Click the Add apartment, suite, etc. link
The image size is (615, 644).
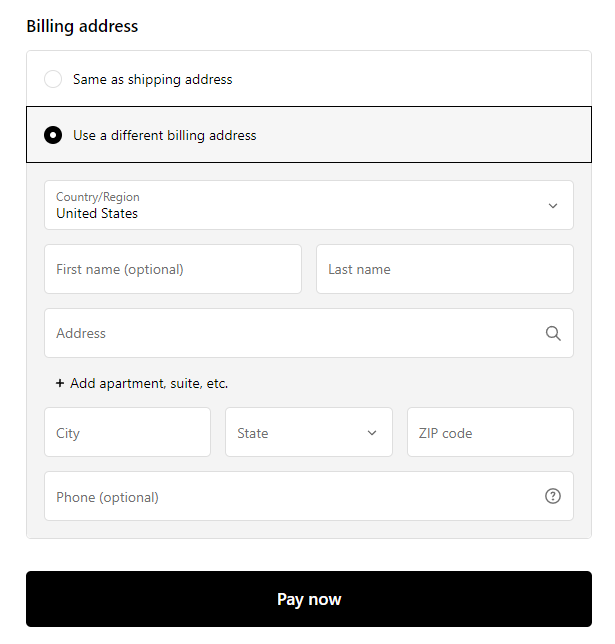(149, 383)
